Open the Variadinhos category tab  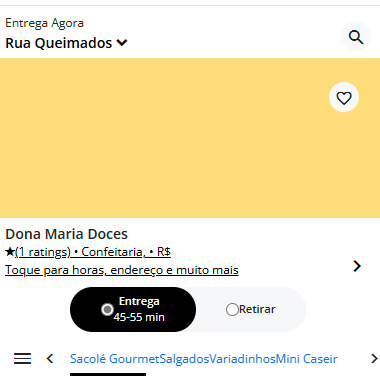[x=242, y=359]
